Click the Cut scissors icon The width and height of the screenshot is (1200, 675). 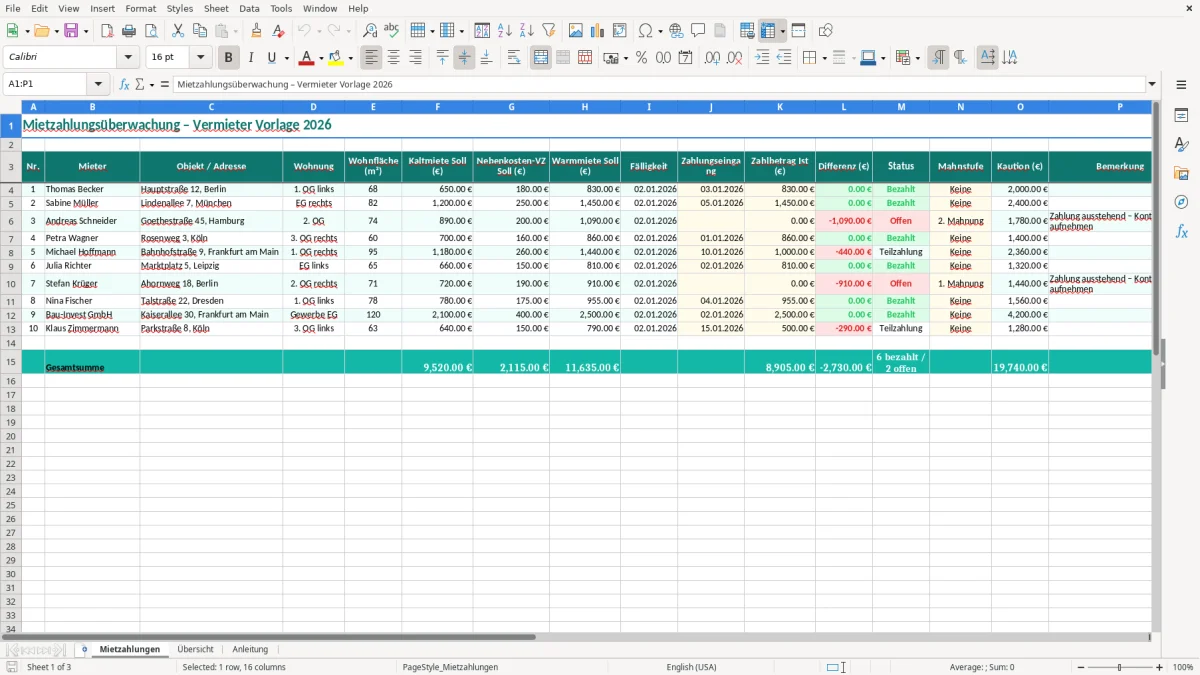178,31
